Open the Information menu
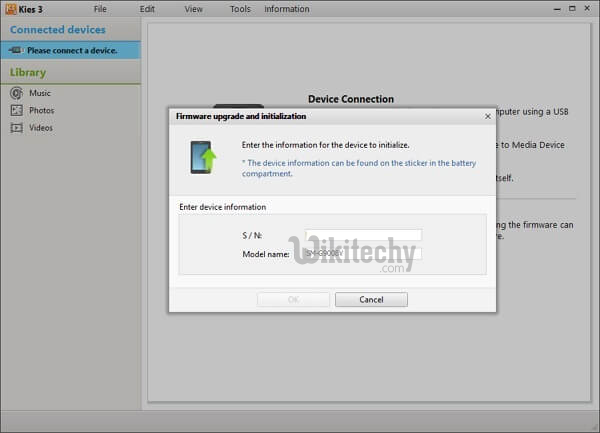Image resolution: width=600 pixels, height=433 pixels. click(x=286, y=9)
